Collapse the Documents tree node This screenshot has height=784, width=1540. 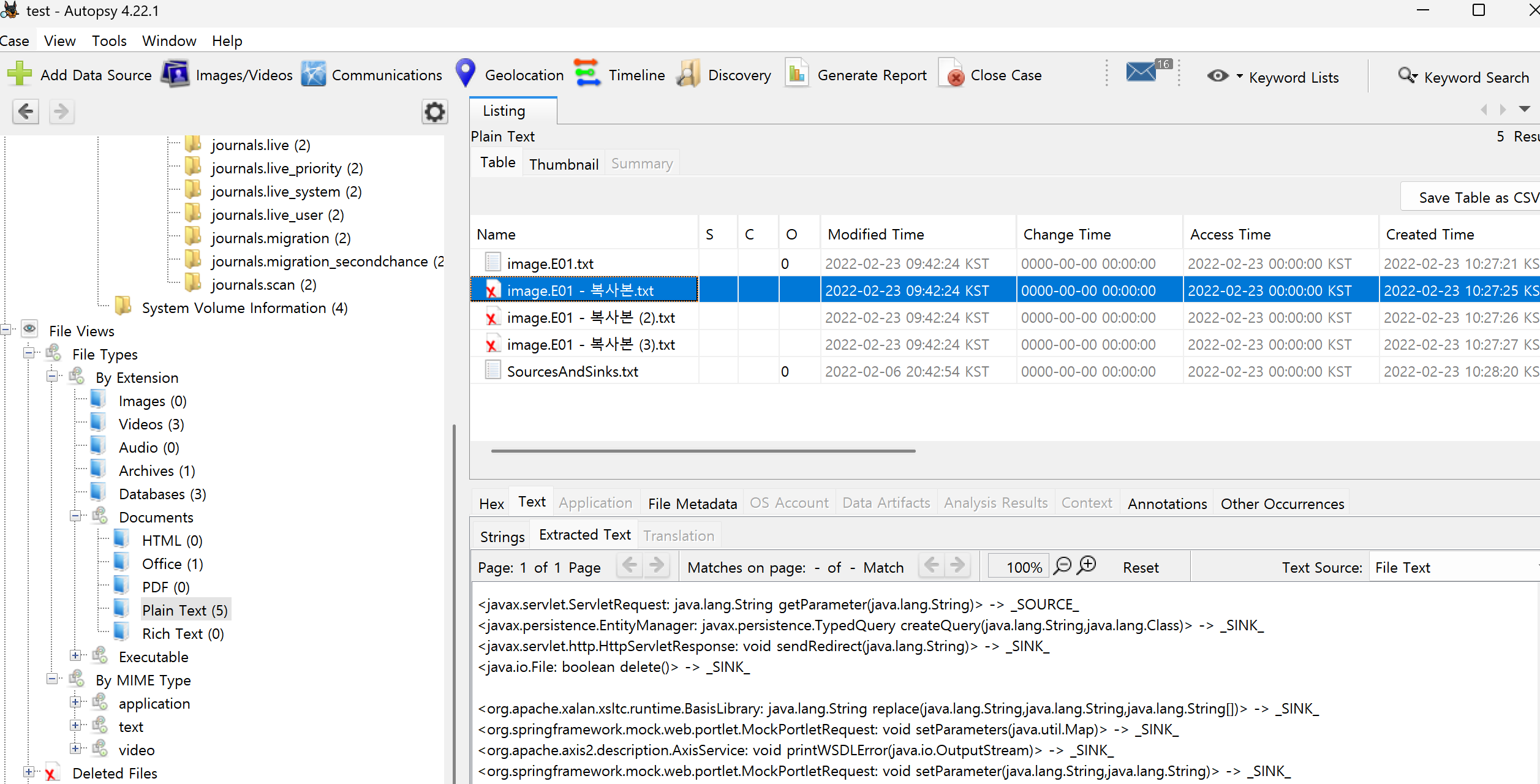tap(75, 516)
